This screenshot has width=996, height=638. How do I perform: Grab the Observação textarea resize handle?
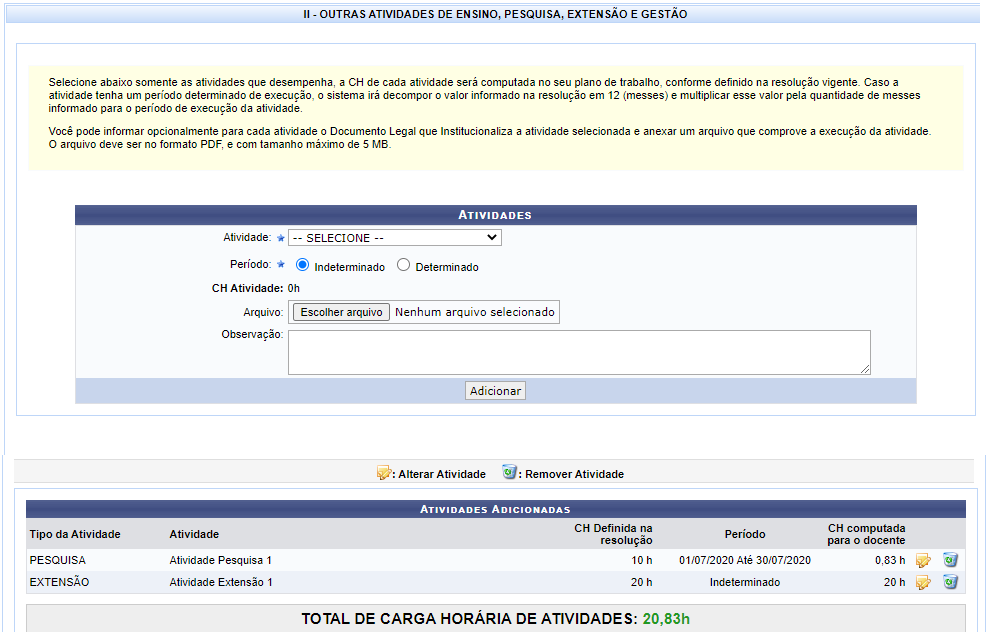(x=865, y=370)
